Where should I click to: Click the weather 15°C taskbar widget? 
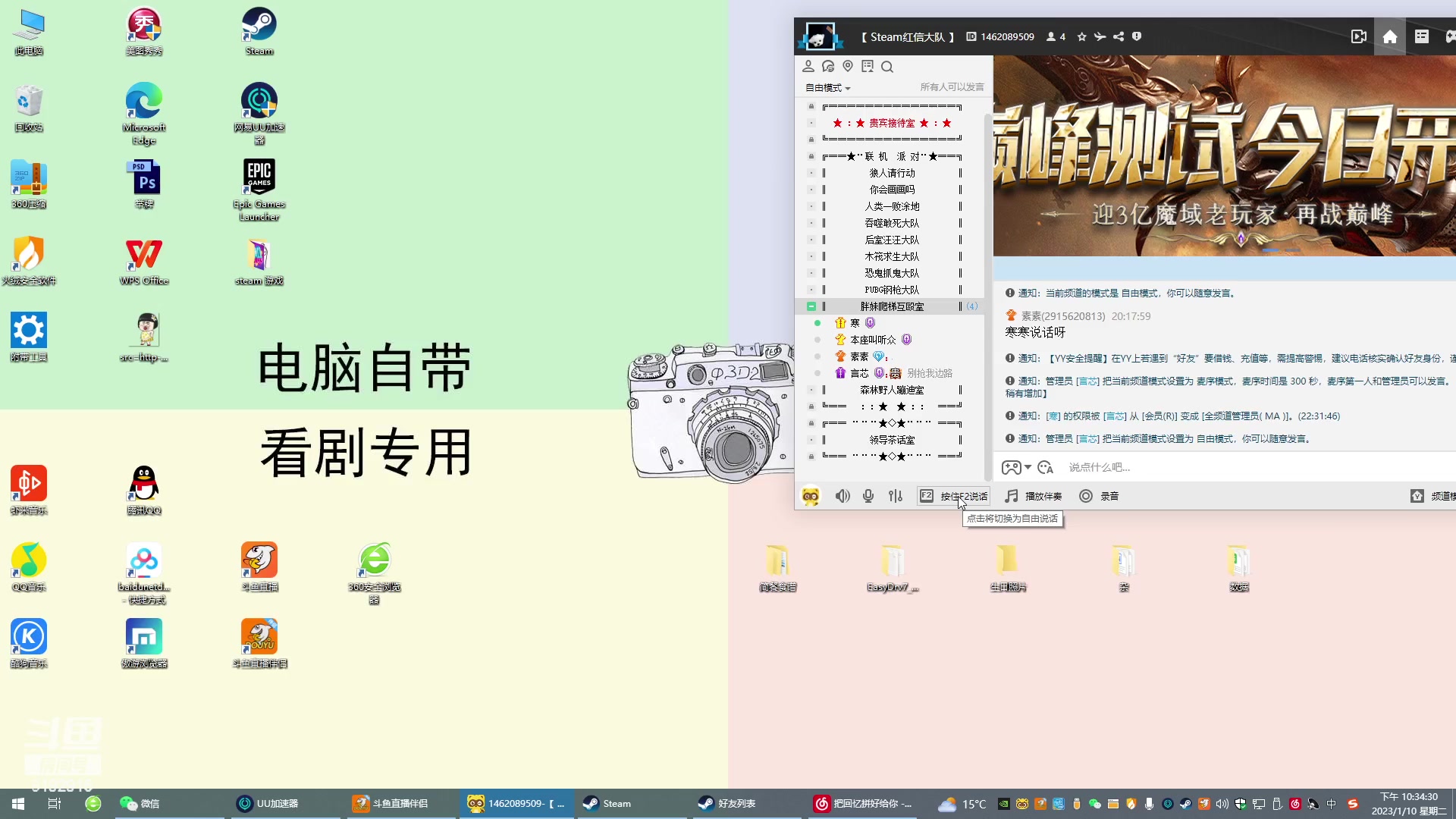click(963, 804)
